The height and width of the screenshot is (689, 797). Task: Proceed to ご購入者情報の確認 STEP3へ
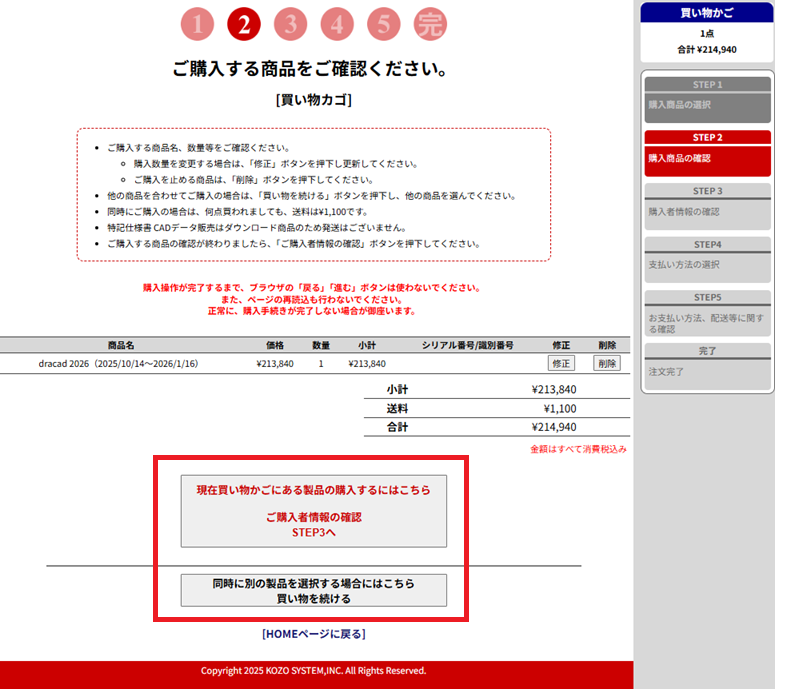point(313,511)
